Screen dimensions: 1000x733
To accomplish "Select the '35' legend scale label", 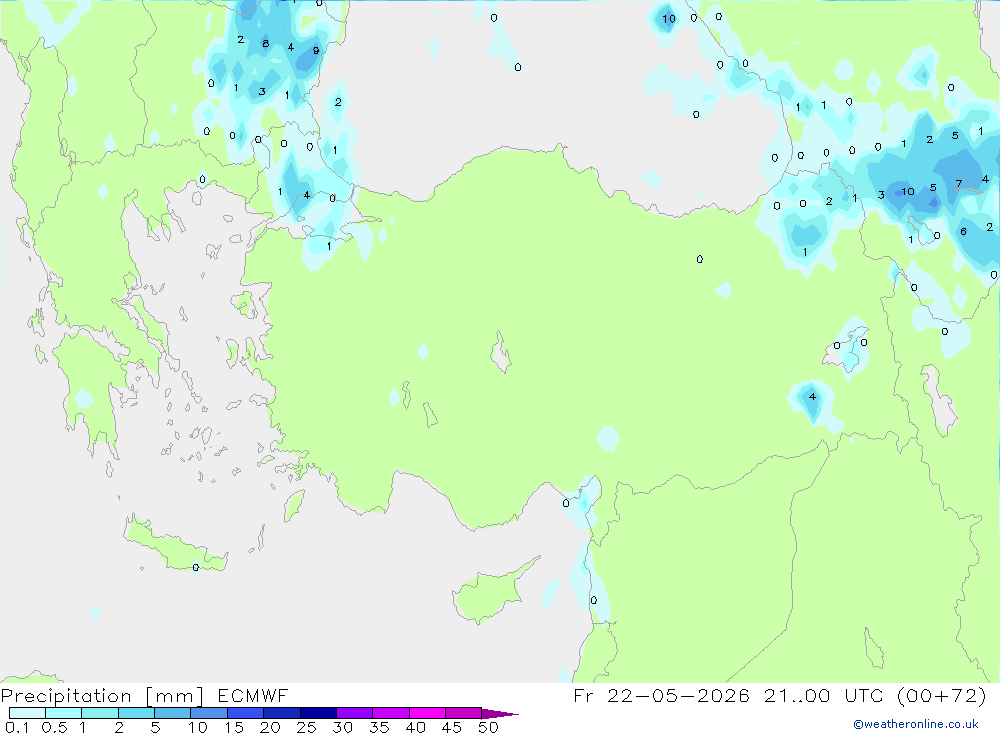I will pos(379,727).
